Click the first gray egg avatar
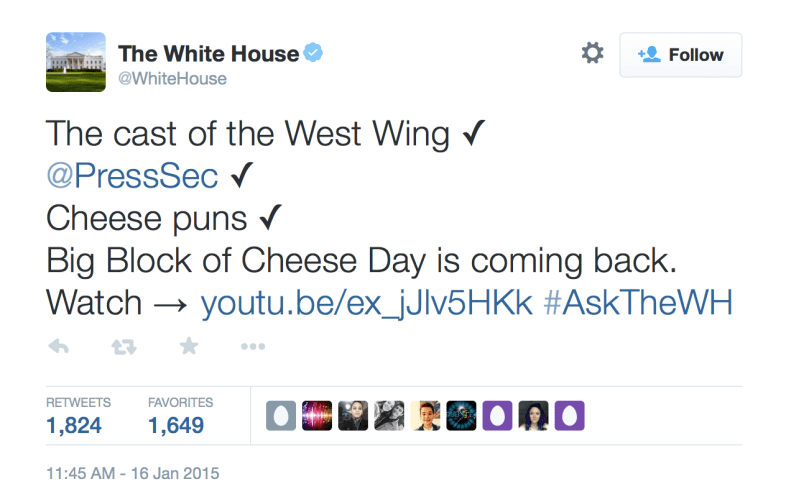786x502 pixels. (281, 416)
